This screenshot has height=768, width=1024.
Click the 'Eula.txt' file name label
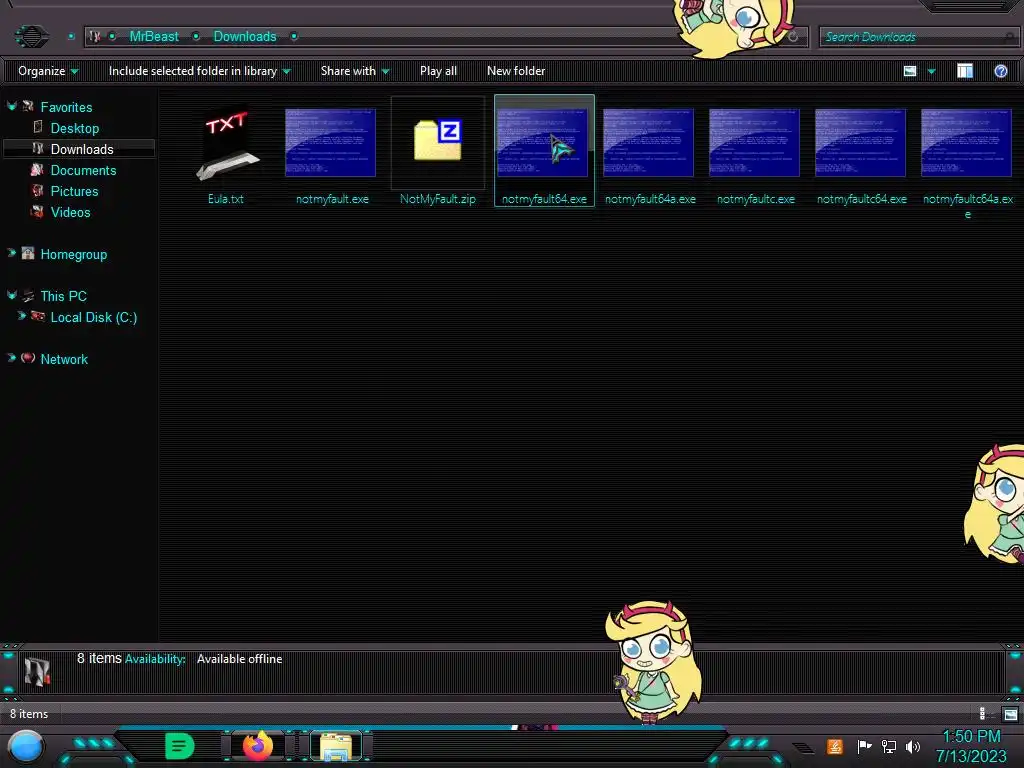click(x=225, y=199)
